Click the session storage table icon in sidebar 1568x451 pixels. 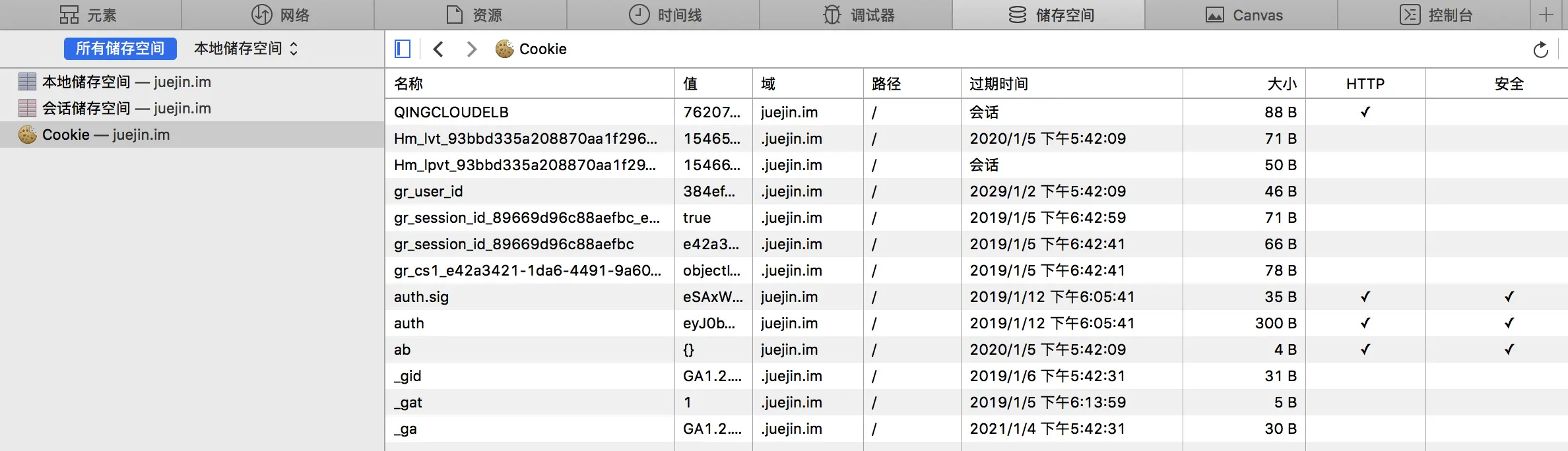pos(27,108)
